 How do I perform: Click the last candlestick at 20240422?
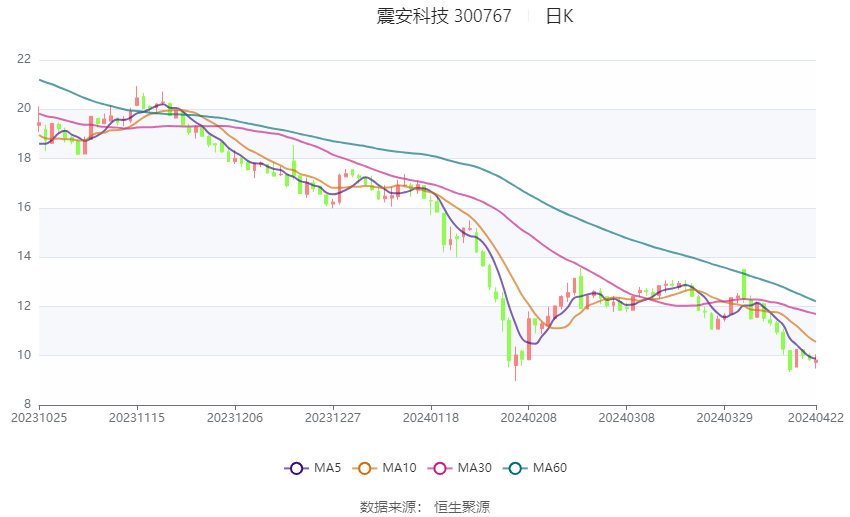tap(816, 361)
